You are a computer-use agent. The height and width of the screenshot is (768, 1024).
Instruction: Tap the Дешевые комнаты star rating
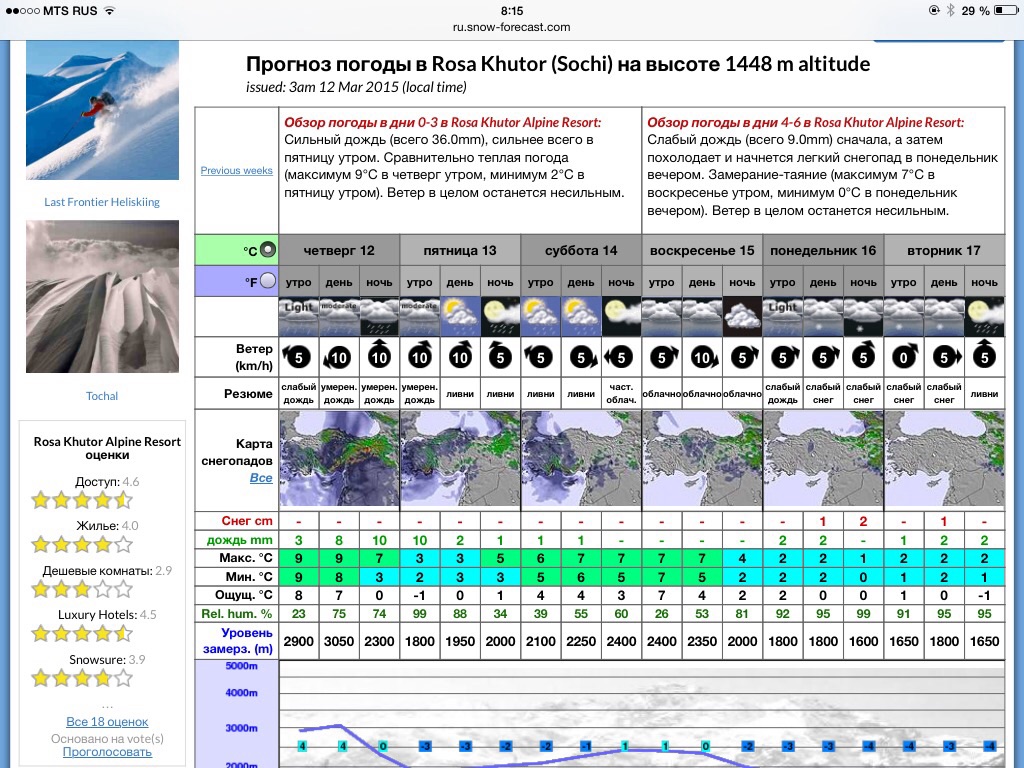(82, 590)
